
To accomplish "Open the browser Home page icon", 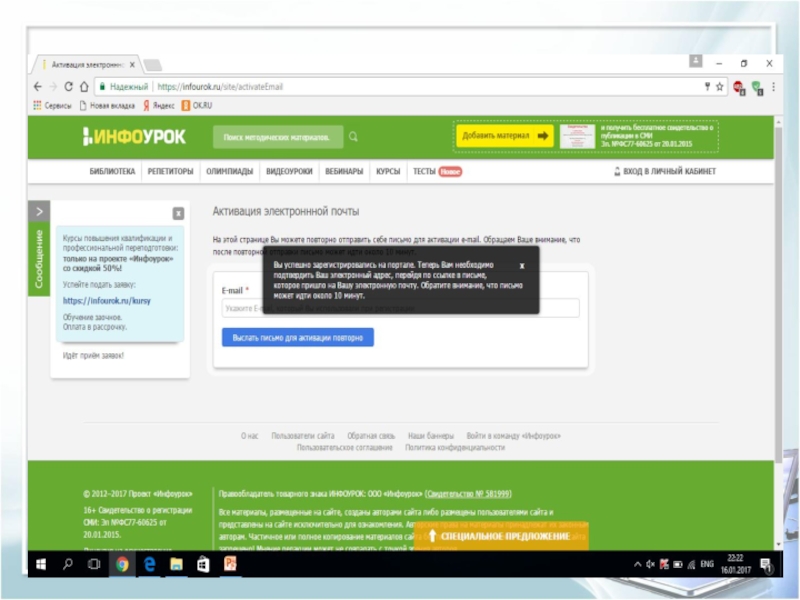I will click(84, 87).
